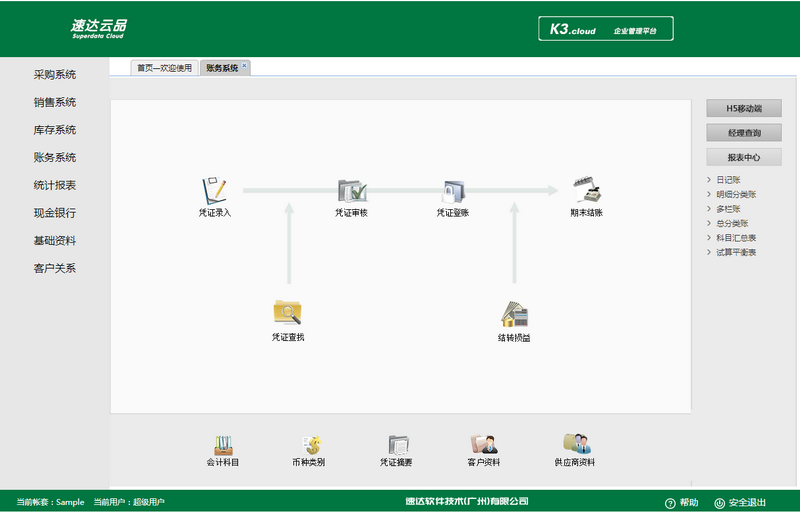Screen dimensions: 800x513
Task: Select the 币种类别 currency type icon
Action: pyautogui.click(x=308, y=445)
